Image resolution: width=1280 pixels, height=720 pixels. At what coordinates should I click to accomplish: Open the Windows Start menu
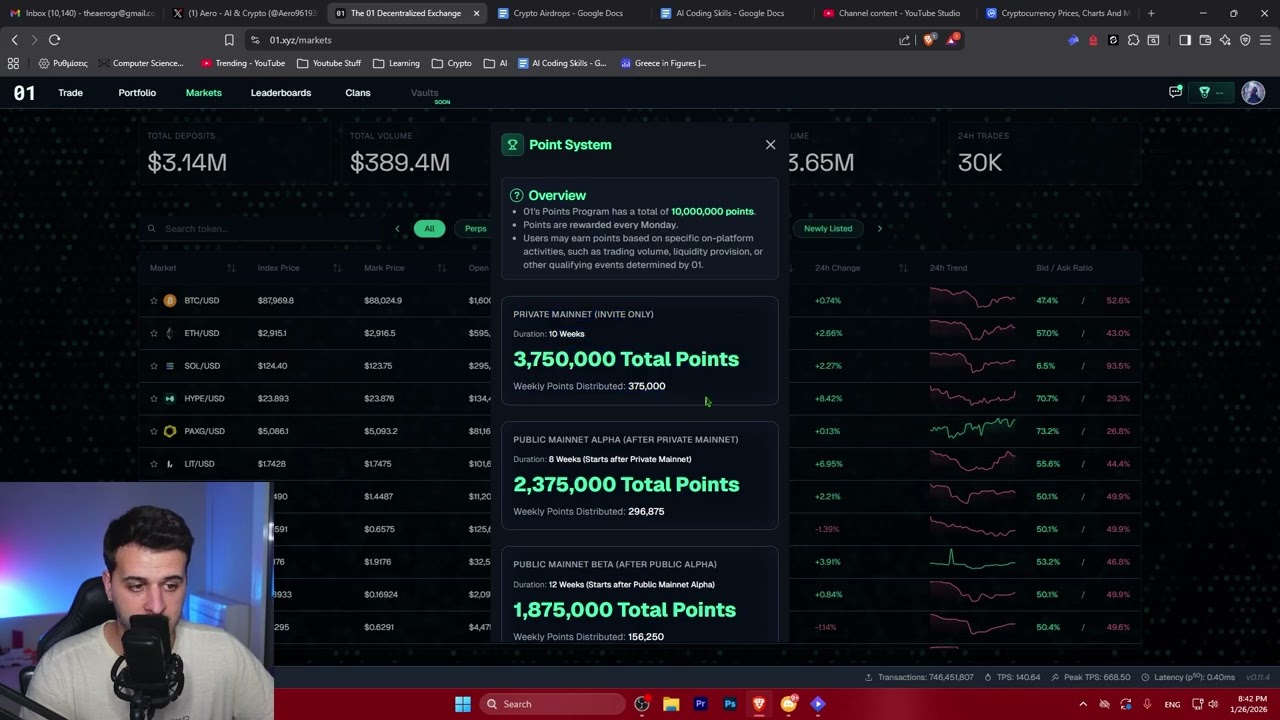point(463,704)
